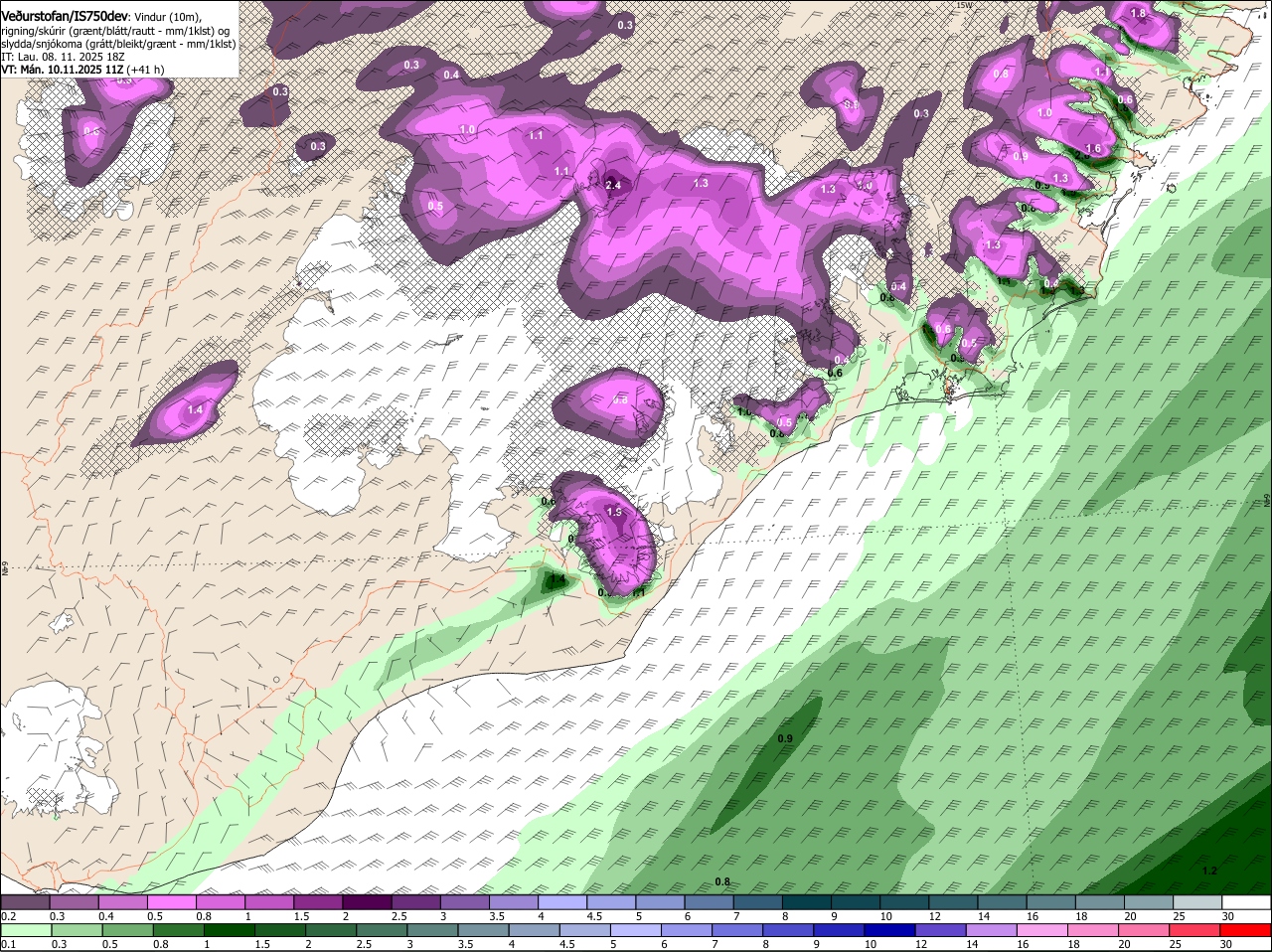The height and width of the screenshot is (952, 1272).
Task: Click the 1.2 value in dark green area
Action: coord(1209,872)
